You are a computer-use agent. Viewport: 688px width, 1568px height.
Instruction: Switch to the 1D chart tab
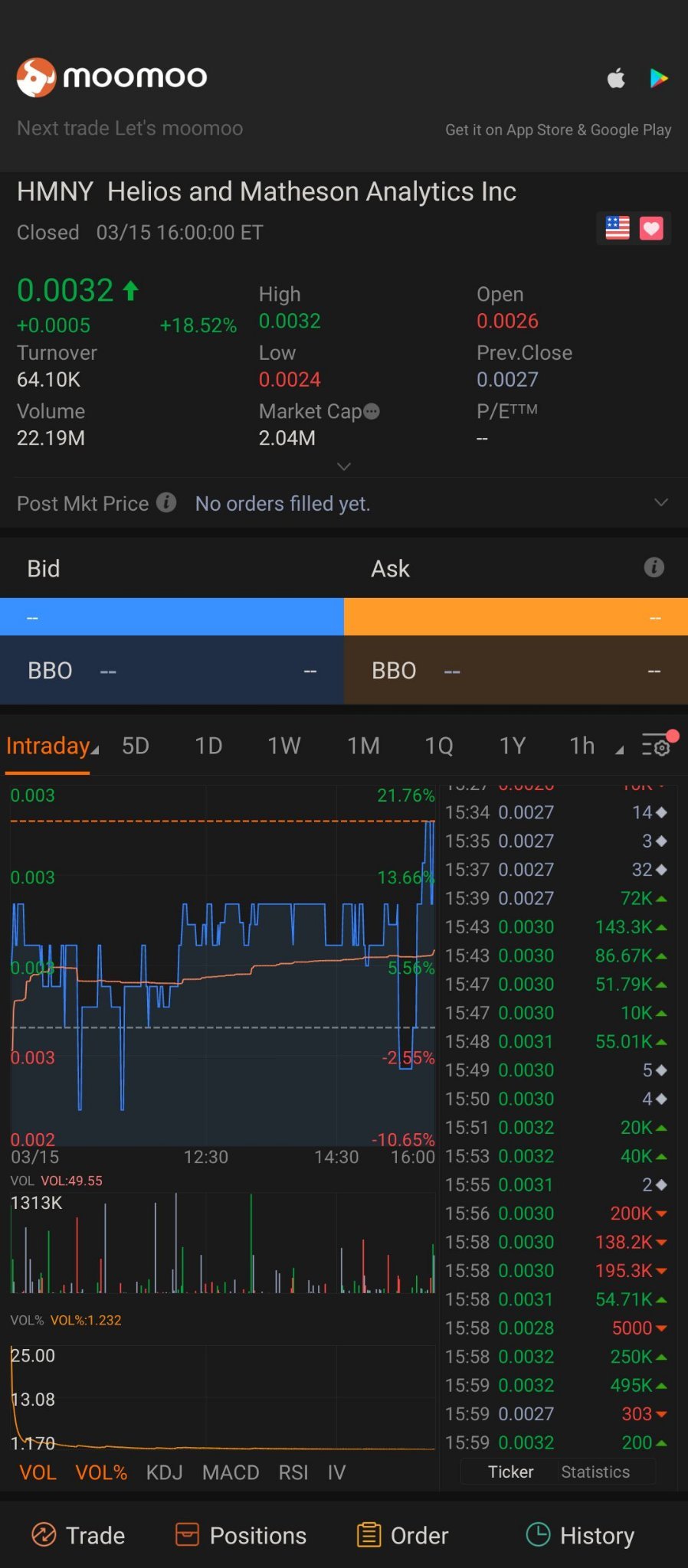click(x=208, y=746)
